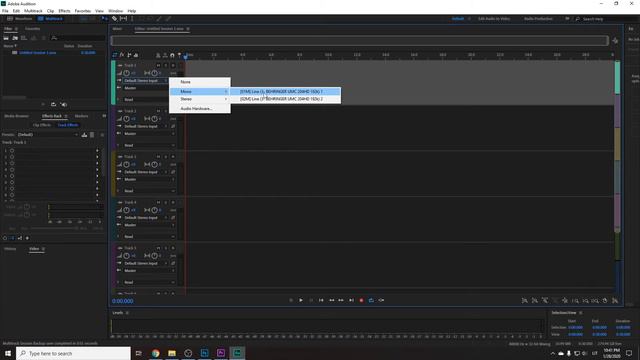Toggle Loop Playback button
640x360 pixels.
pos(371,300)
